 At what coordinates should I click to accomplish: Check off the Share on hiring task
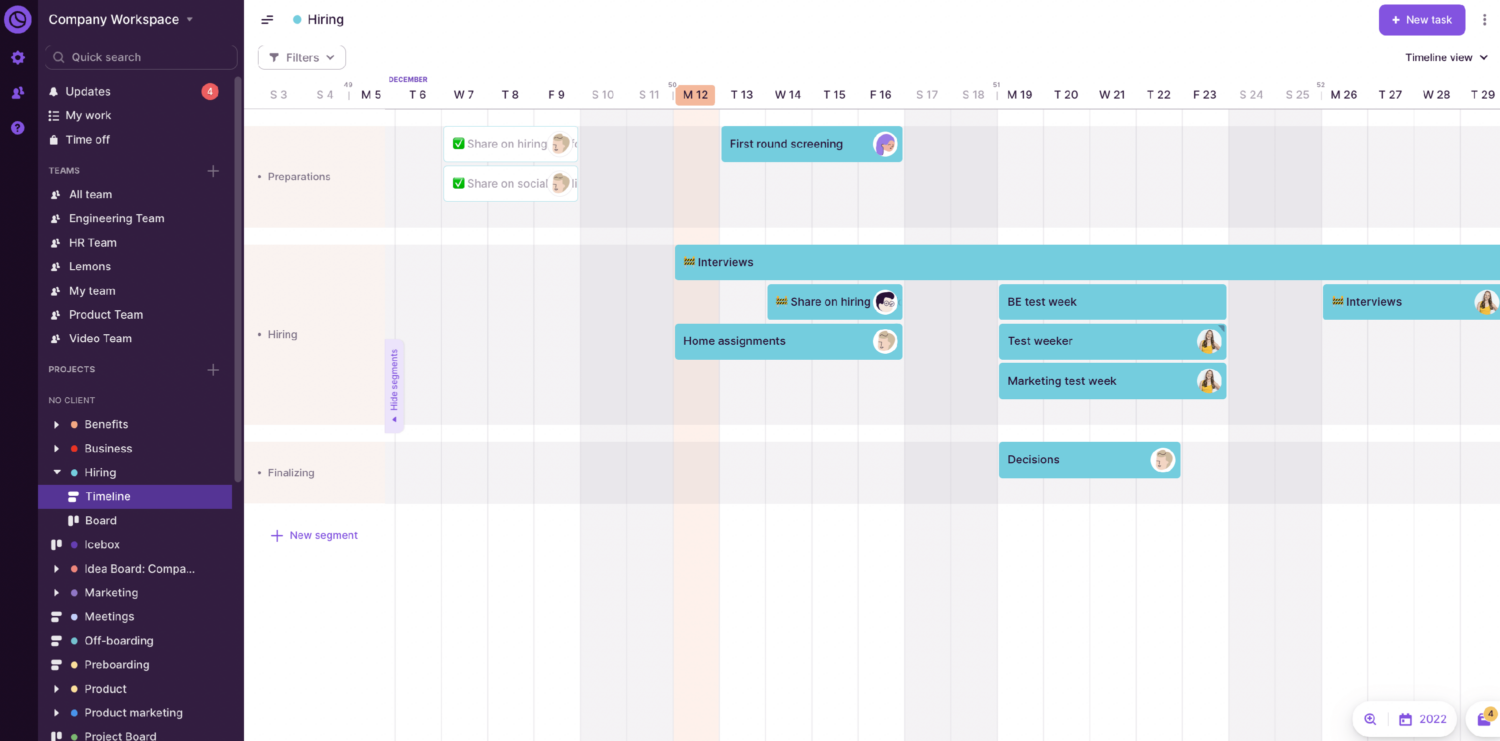[x=459, y=143]
